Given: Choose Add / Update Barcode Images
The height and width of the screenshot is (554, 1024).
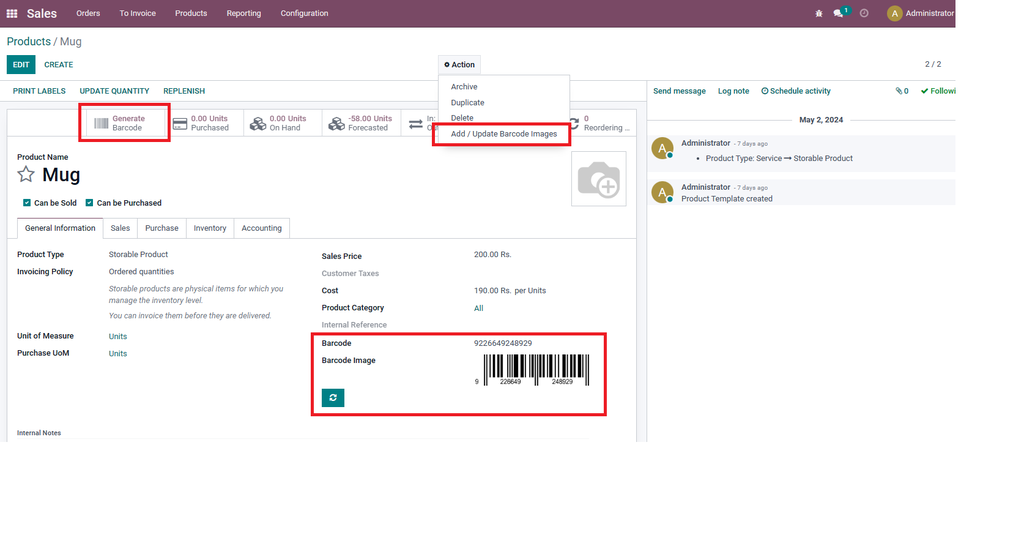Looking at the screenshot, I should (504, 134).
